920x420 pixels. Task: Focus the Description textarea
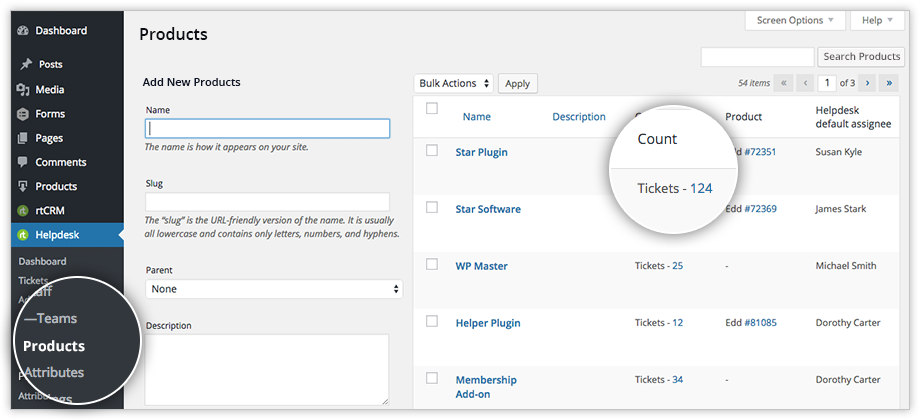pyautogui.click(x=267, y=370)
